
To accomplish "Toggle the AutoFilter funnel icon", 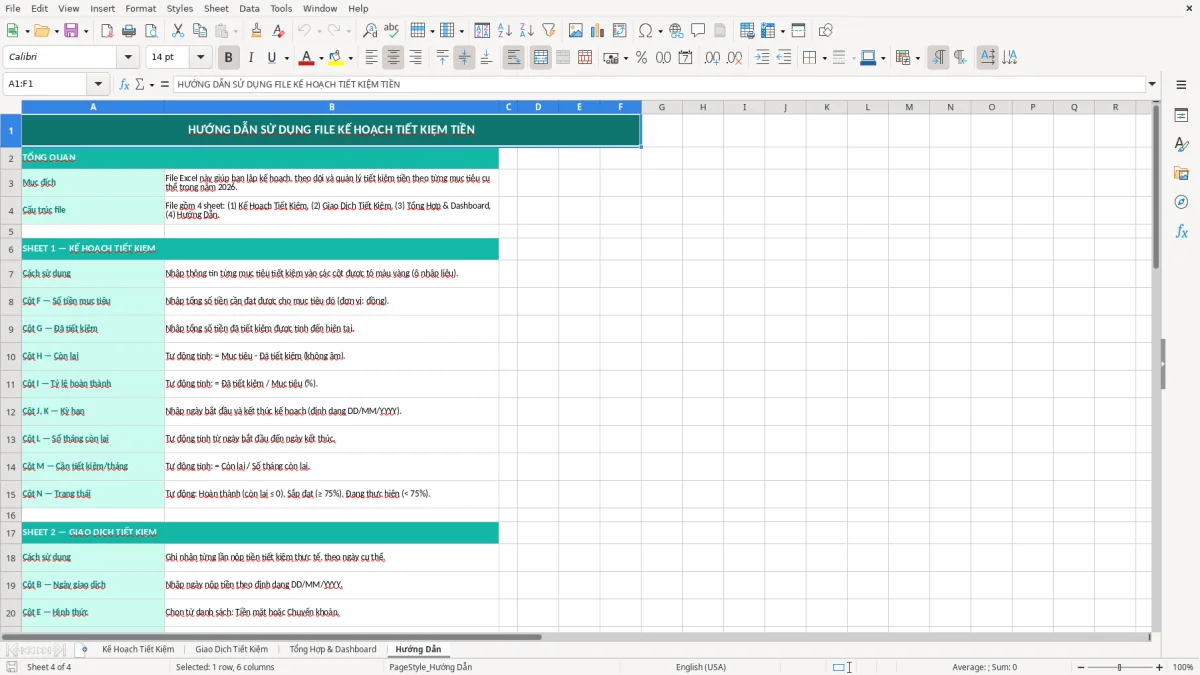I will (x=549, y=31).
